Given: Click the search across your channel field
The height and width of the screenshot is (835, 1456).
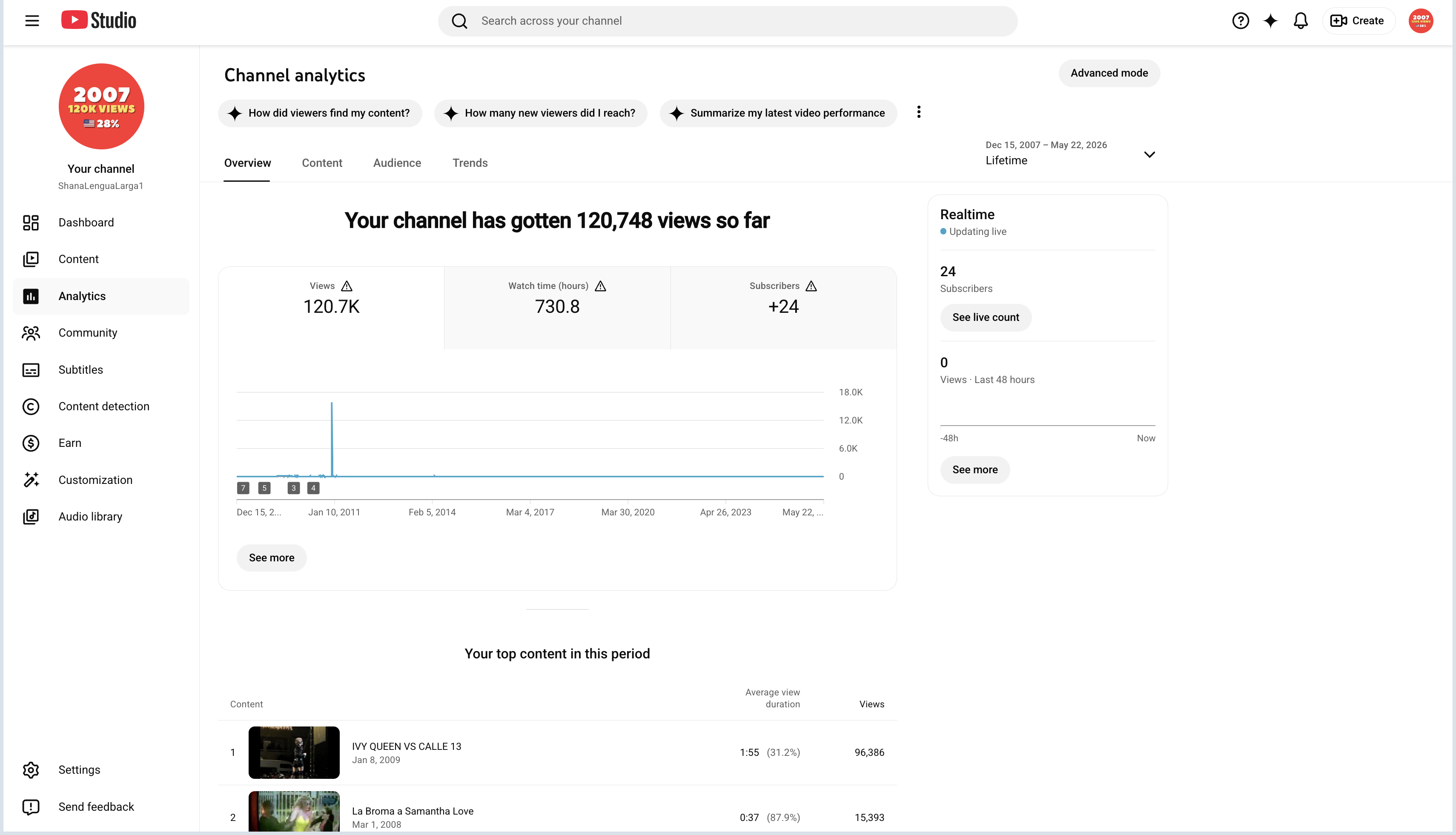Looking at the screenshot, I should [x=728, y=21].
